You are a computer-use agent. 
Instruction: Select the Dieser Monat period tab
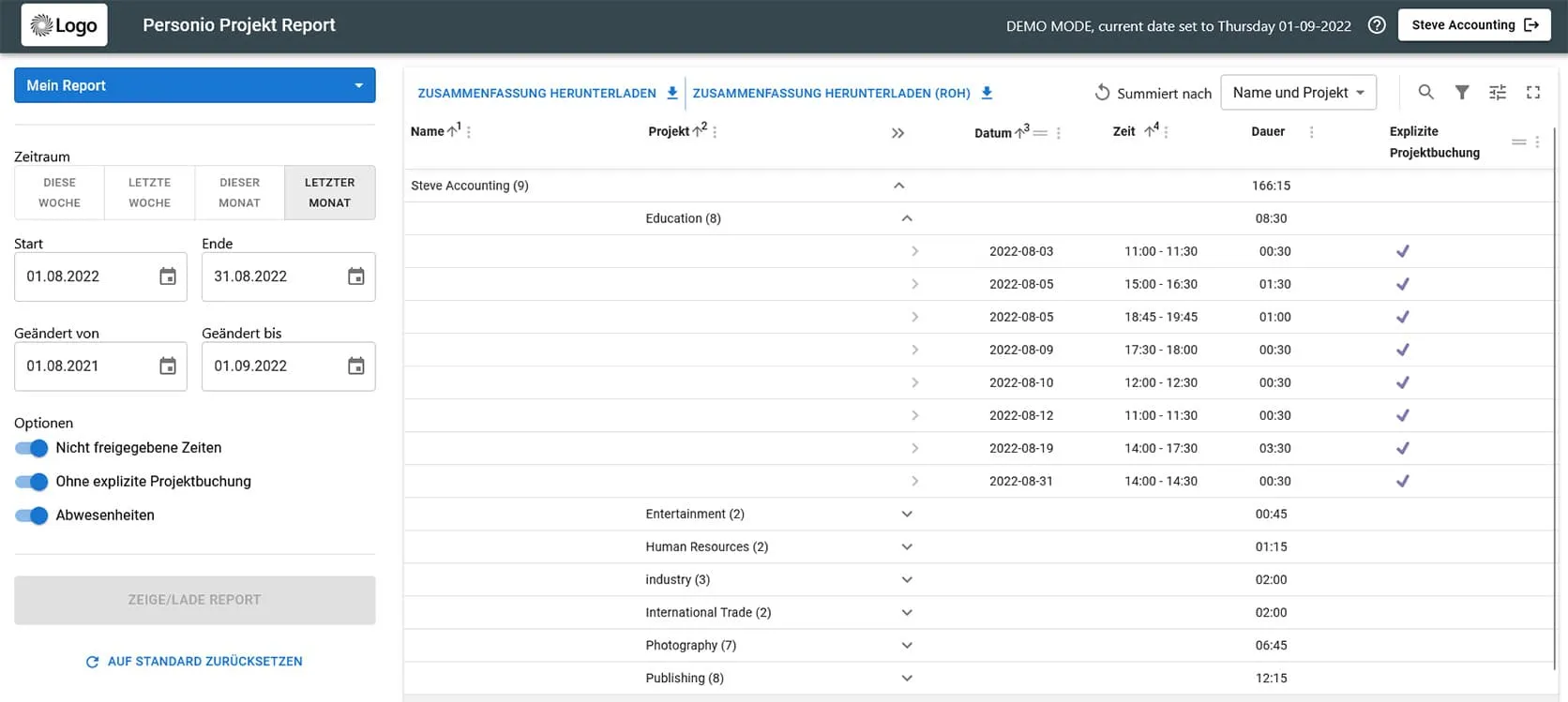[x=239, y=192]
